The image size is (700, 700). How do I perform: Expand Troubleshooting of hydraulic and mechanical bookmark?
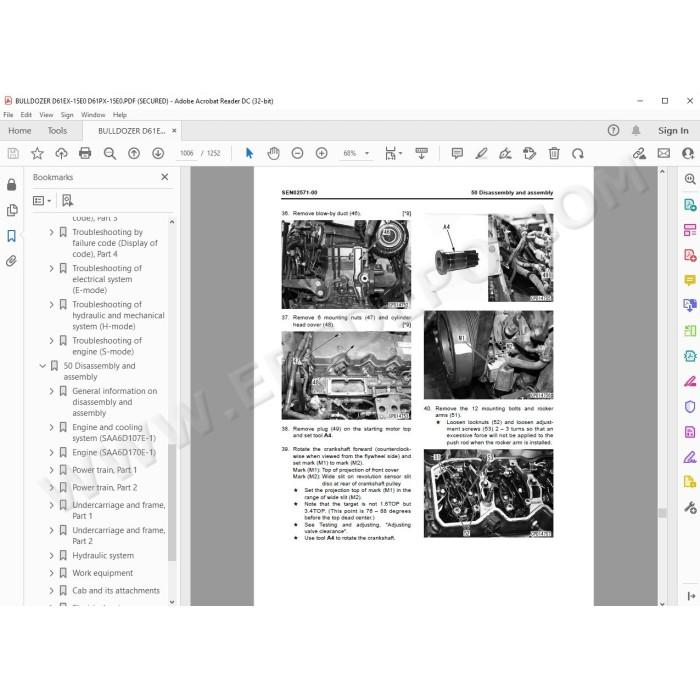[x=51, y=304]
